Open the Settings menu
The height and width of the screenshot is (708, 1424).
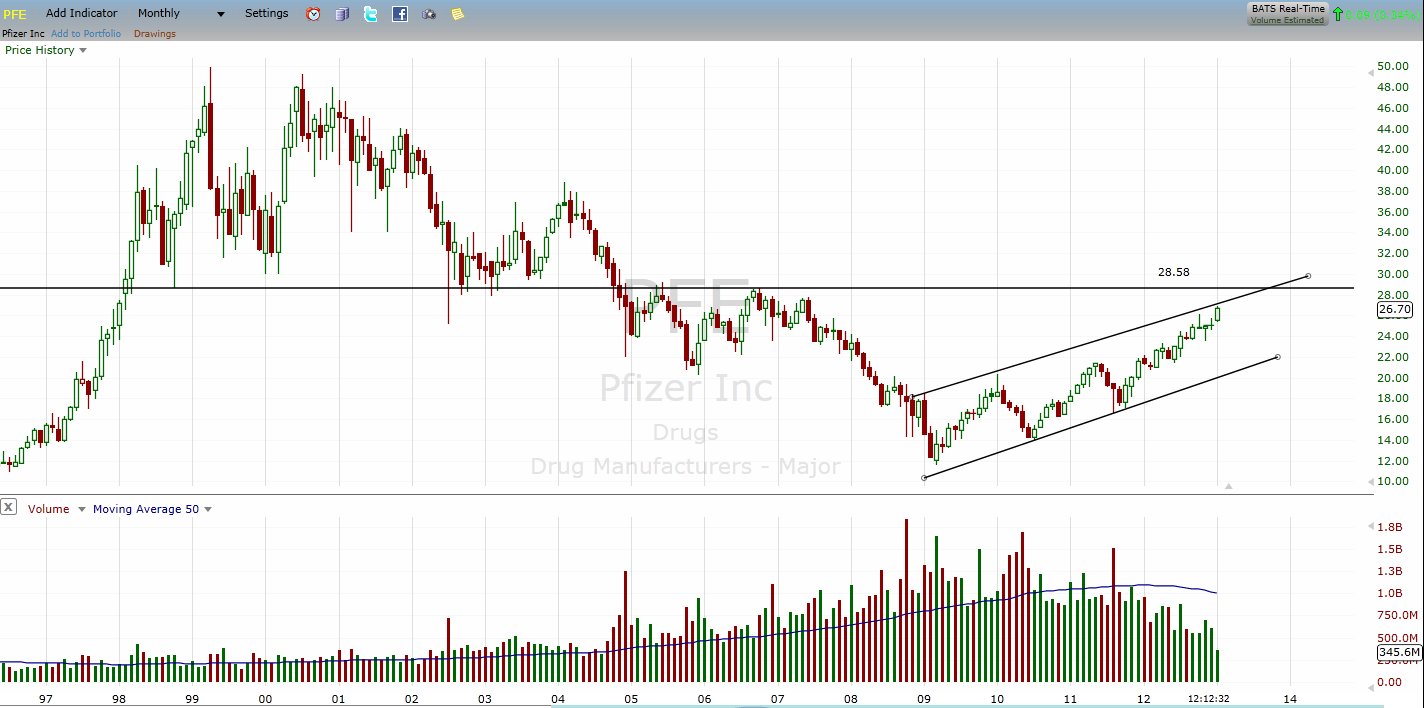click(x=266, y=13)
